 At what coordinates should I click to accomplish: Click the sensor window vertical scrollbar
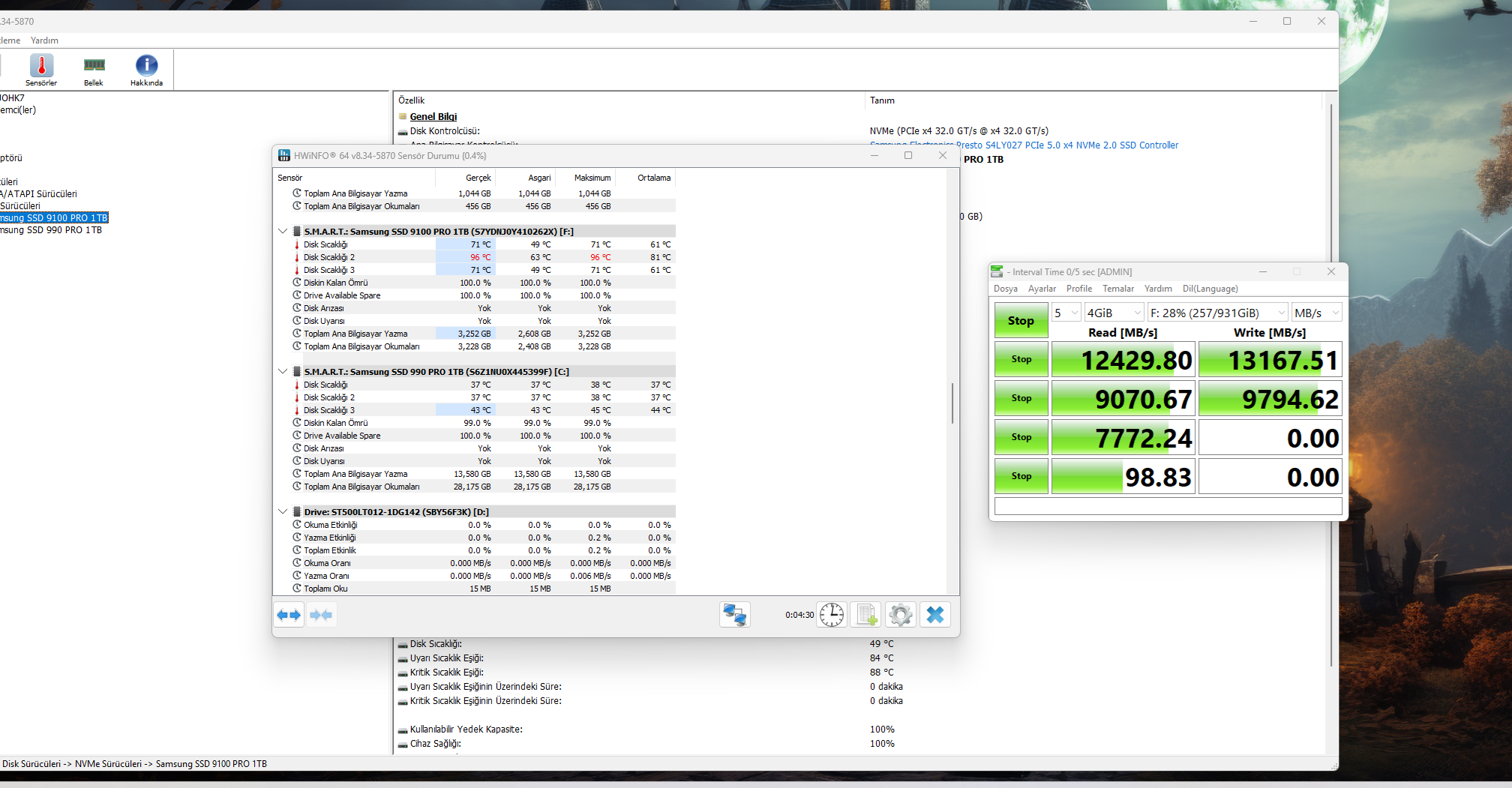pyautogui.click(x=952, y=403)
